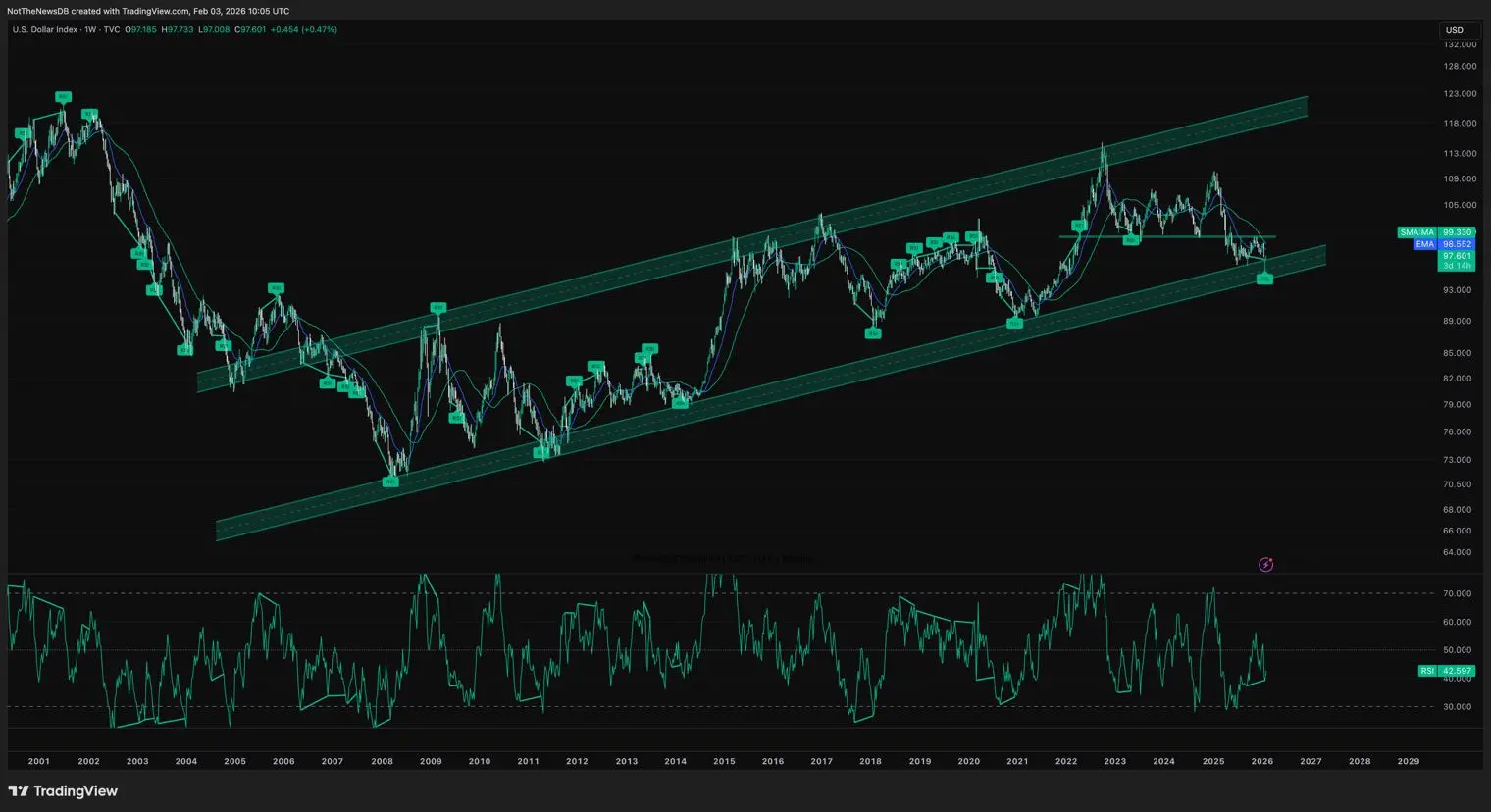This screenshot has width=1491, height=812.
Task: Click the 2023 label on the time axis
Action: 1115,761
